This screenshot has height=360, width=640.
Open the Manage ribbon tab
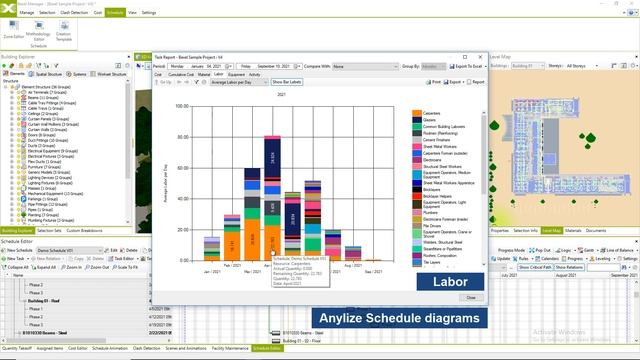pyautogui.click(x=27, y=13)
